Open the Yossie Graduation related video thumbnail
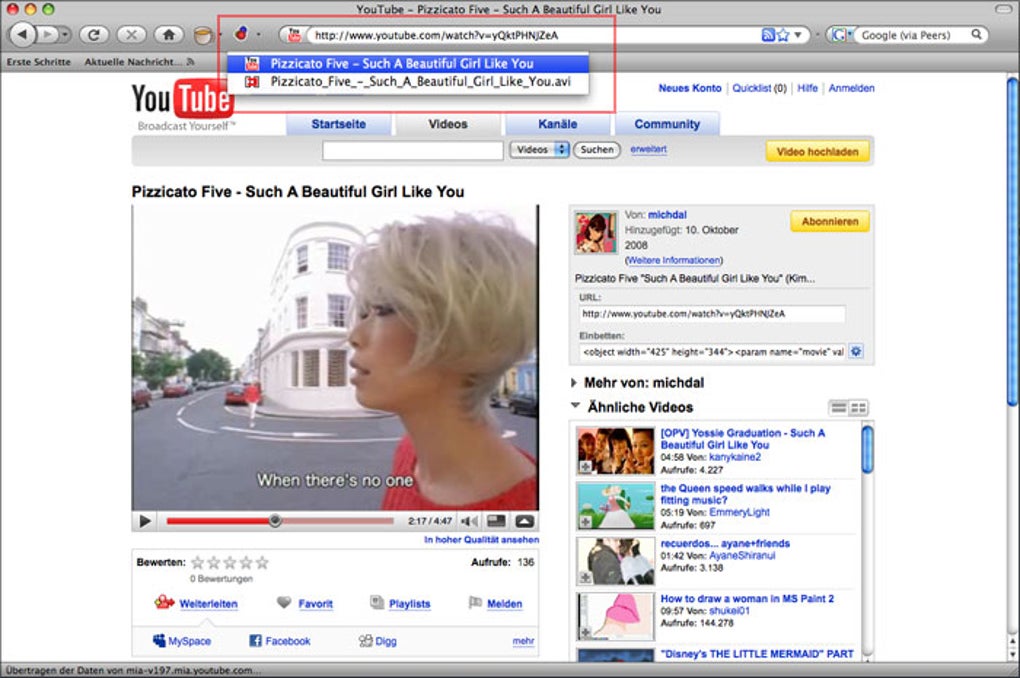 [x=615, y=451]
